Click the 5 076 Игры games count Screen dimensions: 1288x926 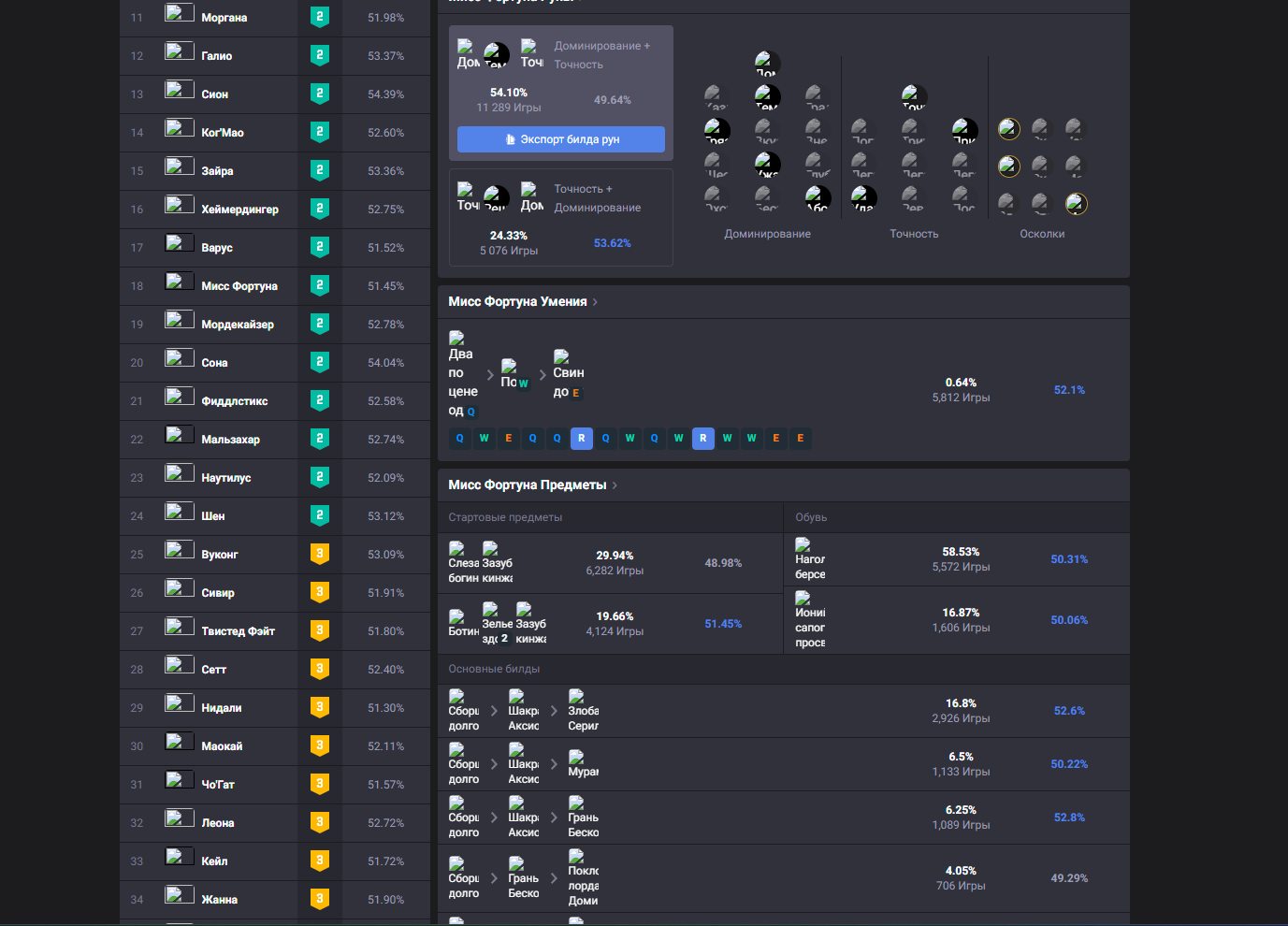[509, 251]
